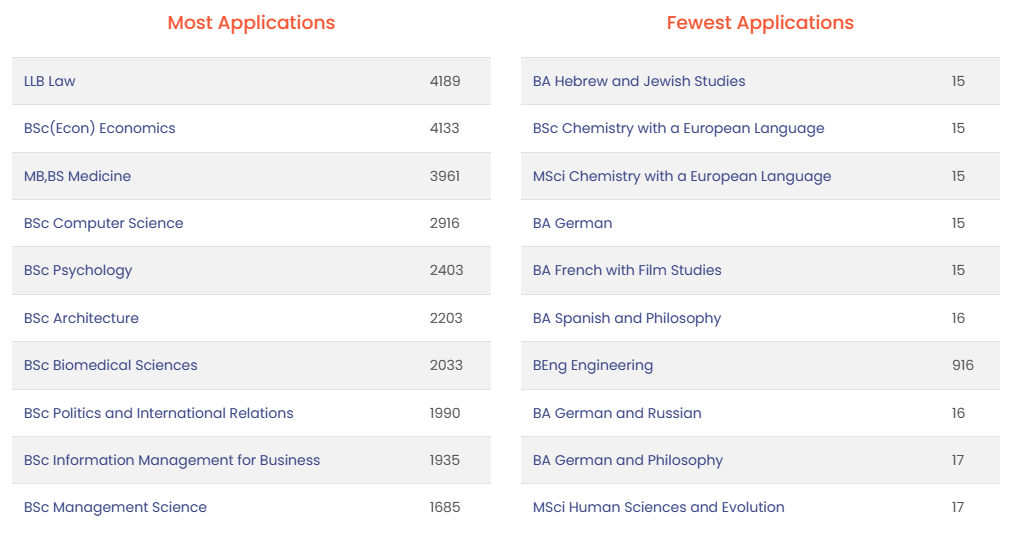1010x549 pixels.
Task: Select BSc Chemistry with a European Language
Action: (679, 128)
